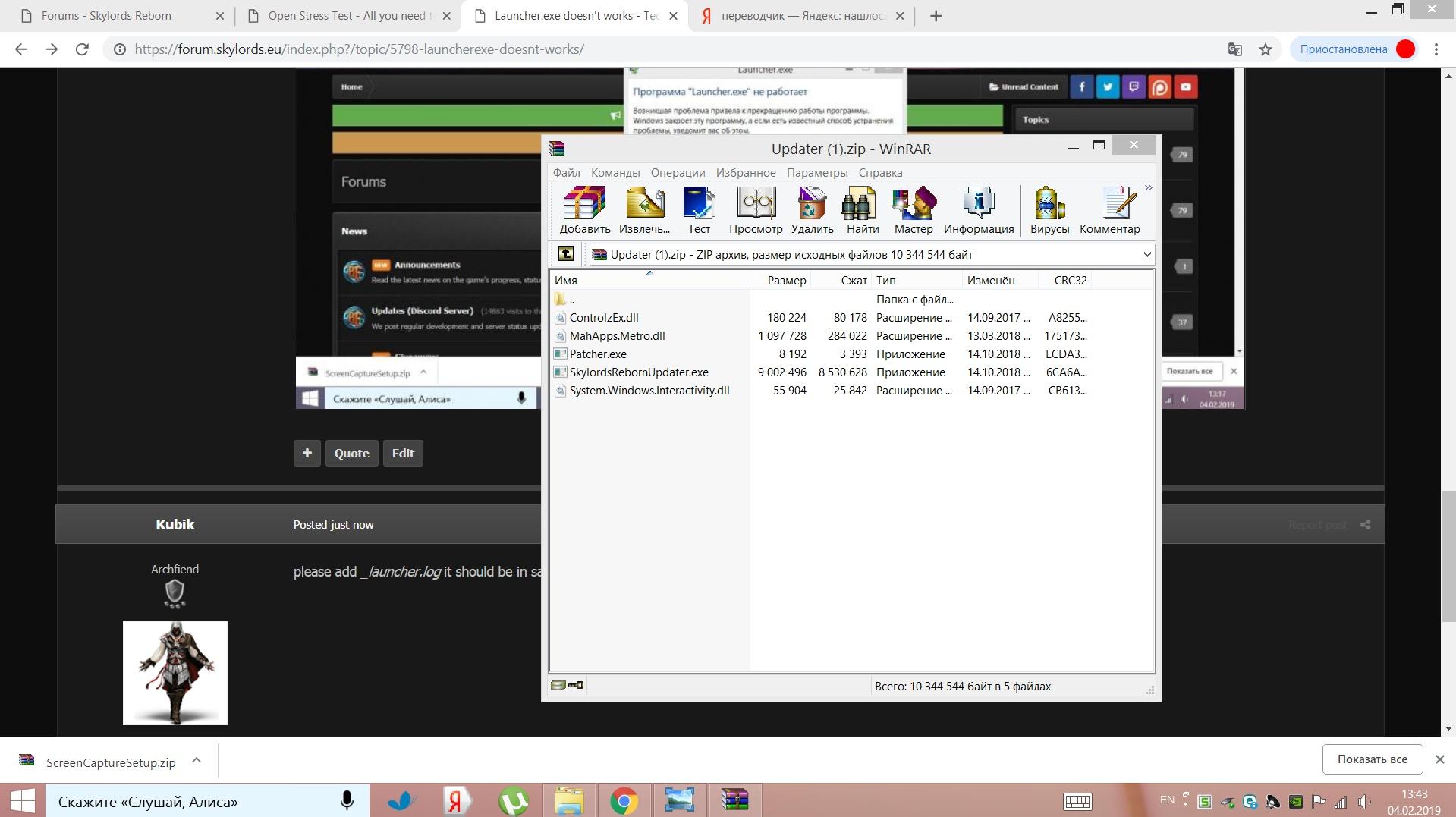1456x817 pixels.
Task: Open the Yandex browser taskbar icon
Action: 457,801
